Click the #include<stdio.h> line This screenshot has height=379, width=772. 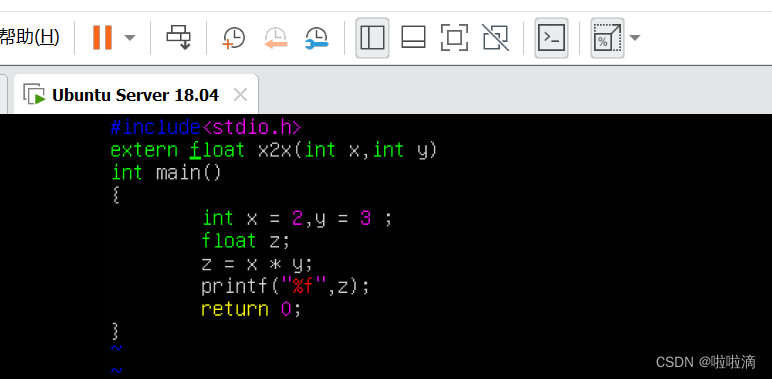(x=205, y=127)
